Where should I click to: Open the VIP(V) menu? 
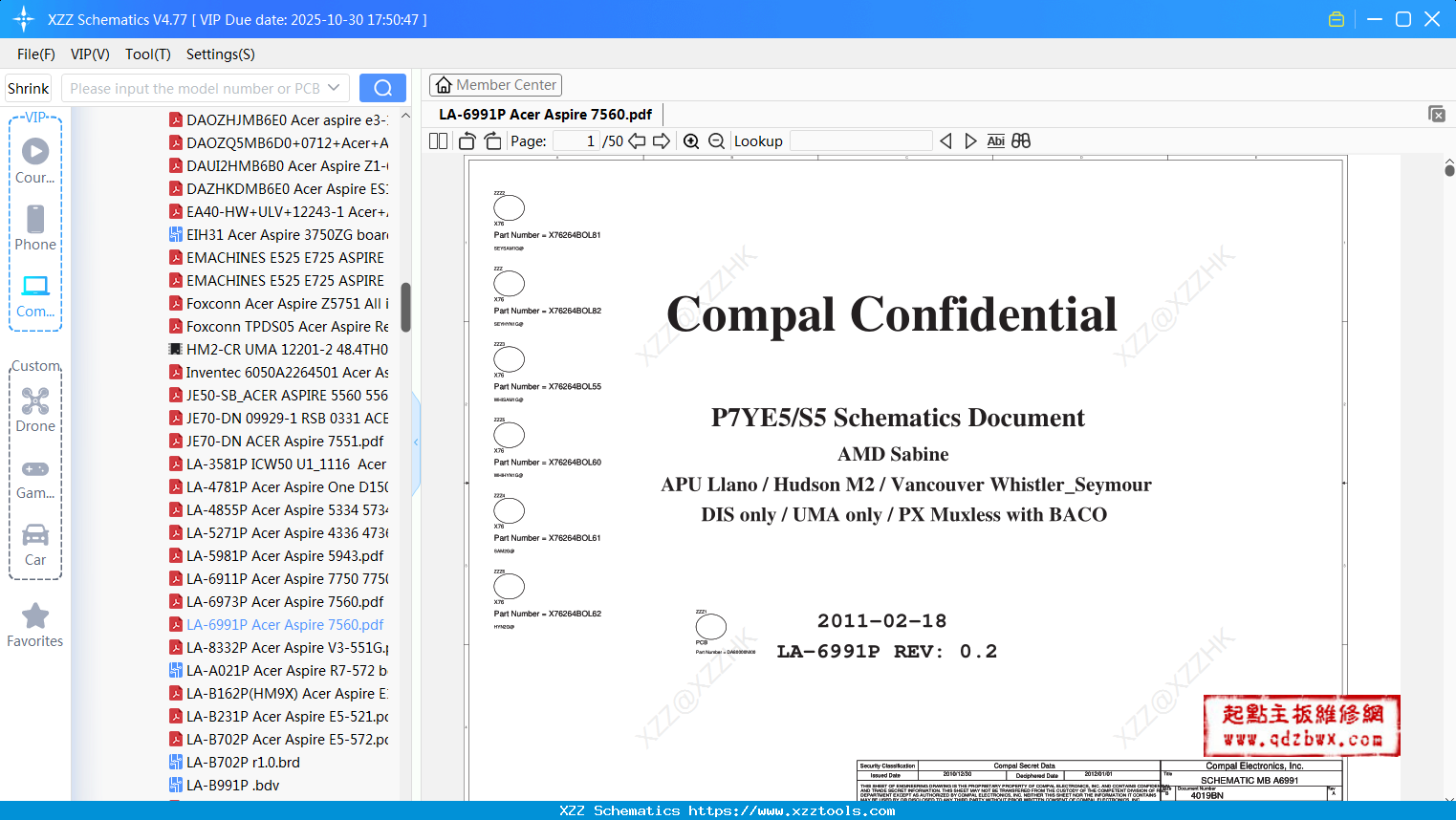(90, 54)
